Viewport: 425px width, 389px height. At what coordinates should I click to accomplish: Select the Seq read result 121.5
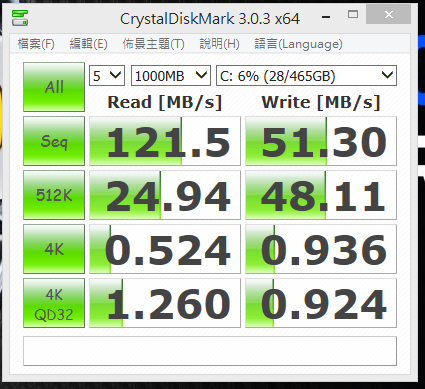pyautogui.click(x=165, y=141)
